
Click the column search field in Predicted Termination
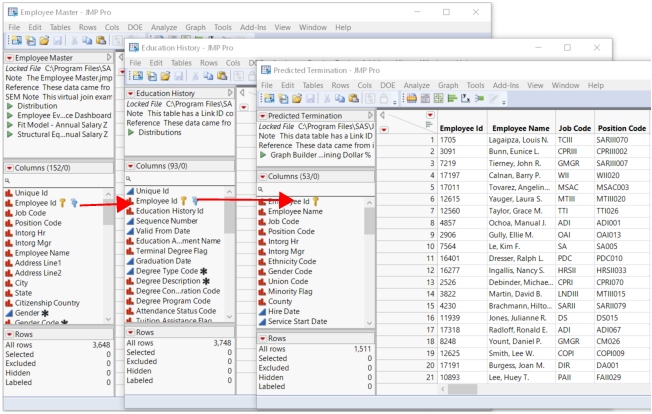click(315, 189)
